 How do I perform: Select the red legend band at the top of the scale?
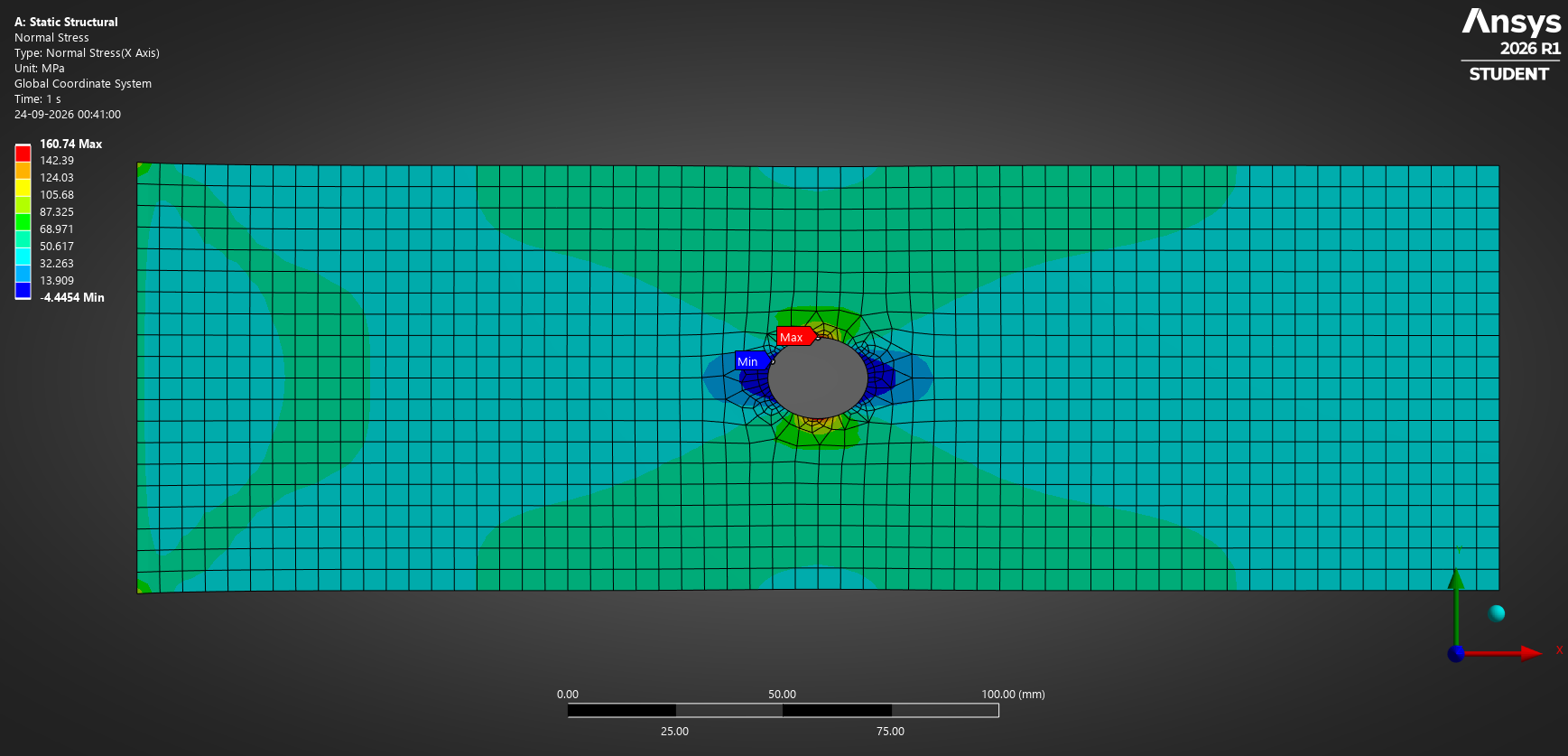click(23, 154)
